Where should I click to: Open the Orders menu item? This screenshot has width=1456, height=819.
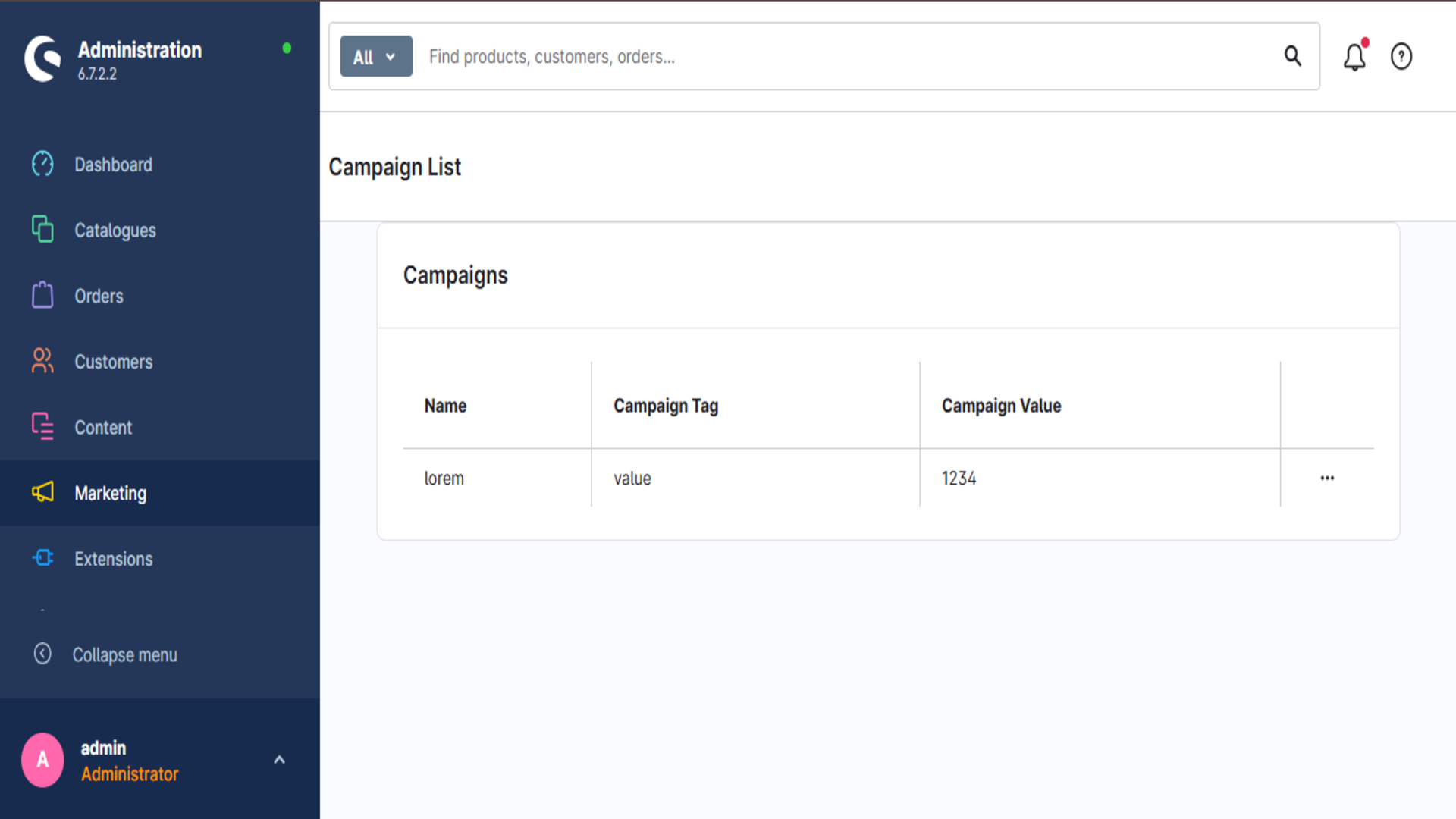[x=99, y=297]
